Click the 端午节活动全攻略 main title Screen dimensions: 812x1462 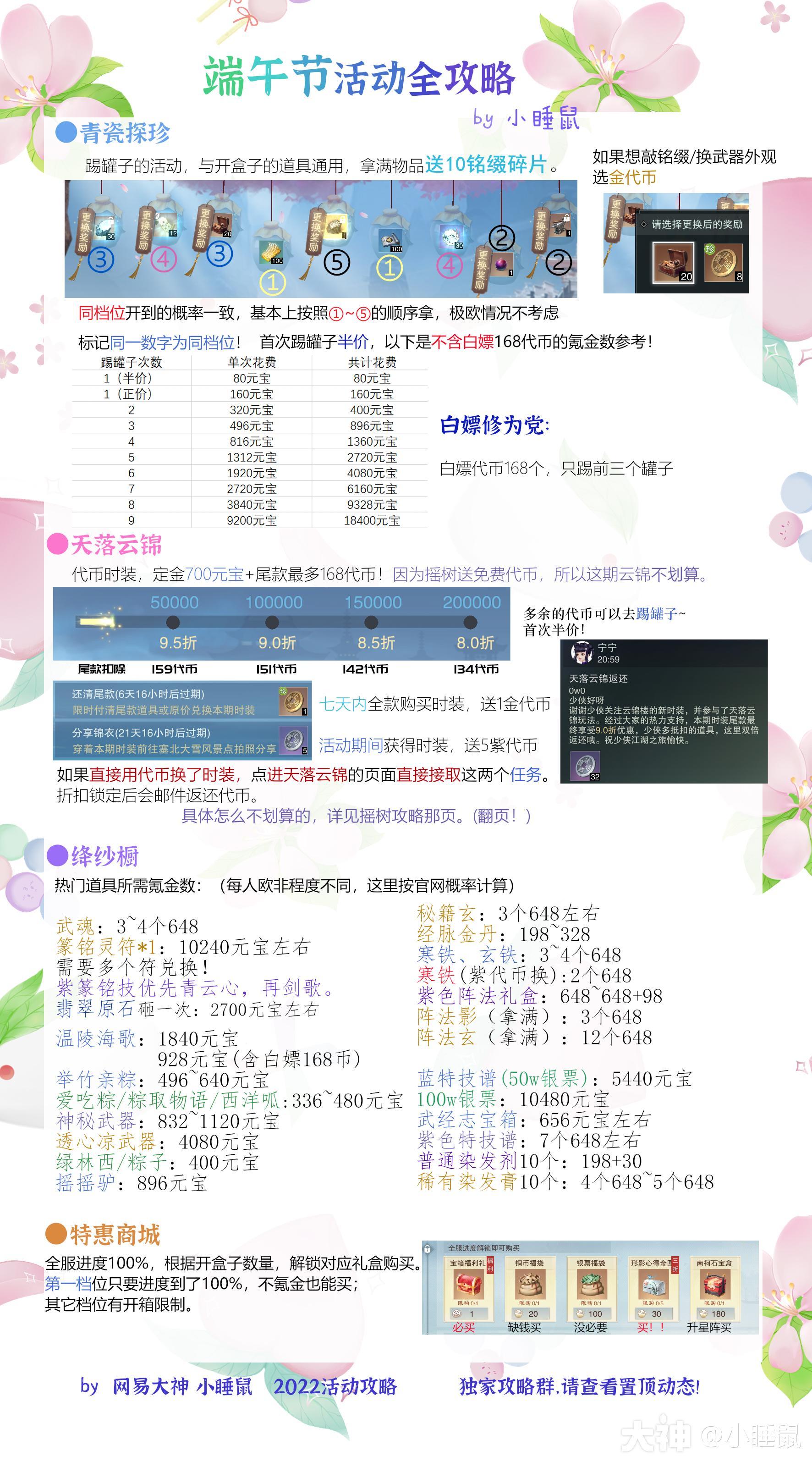359,77
